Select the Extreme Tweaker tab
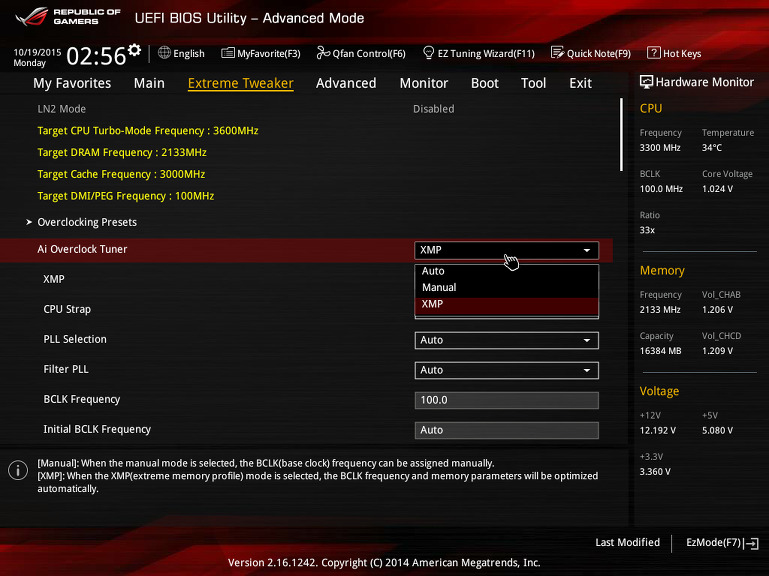Image resolution: width=769 pixels, height=576 pixels. pyautogui.click(x=240, y=83)
